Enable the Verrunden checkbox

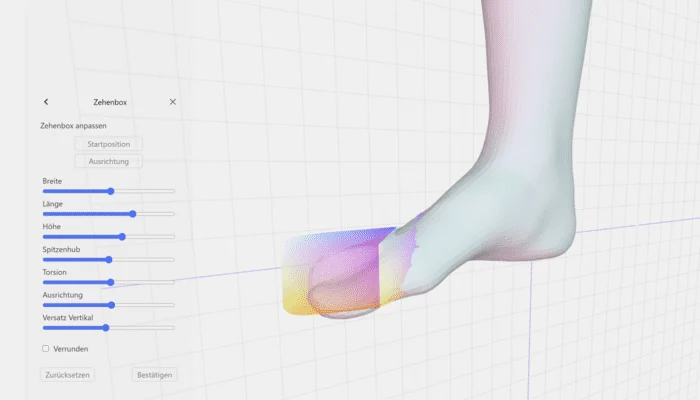45,349
